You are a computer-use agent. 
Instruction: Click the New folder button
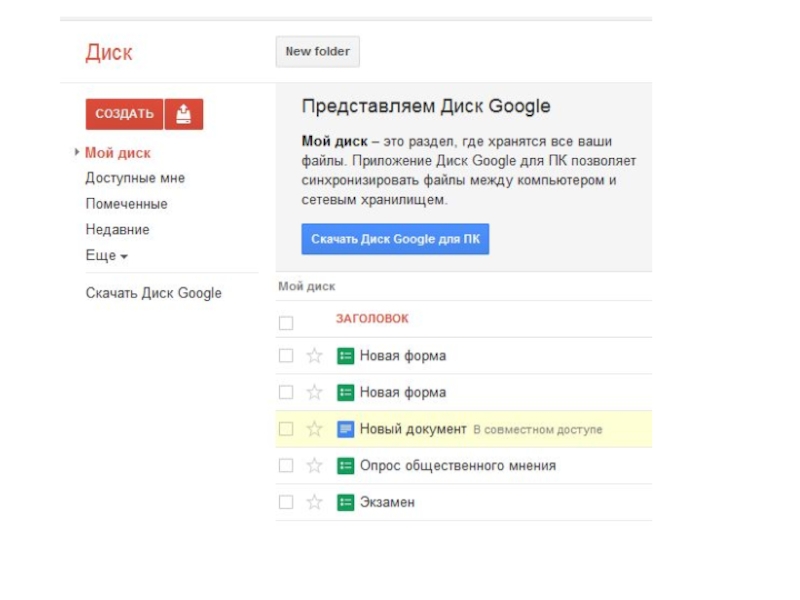click(317, 52)
